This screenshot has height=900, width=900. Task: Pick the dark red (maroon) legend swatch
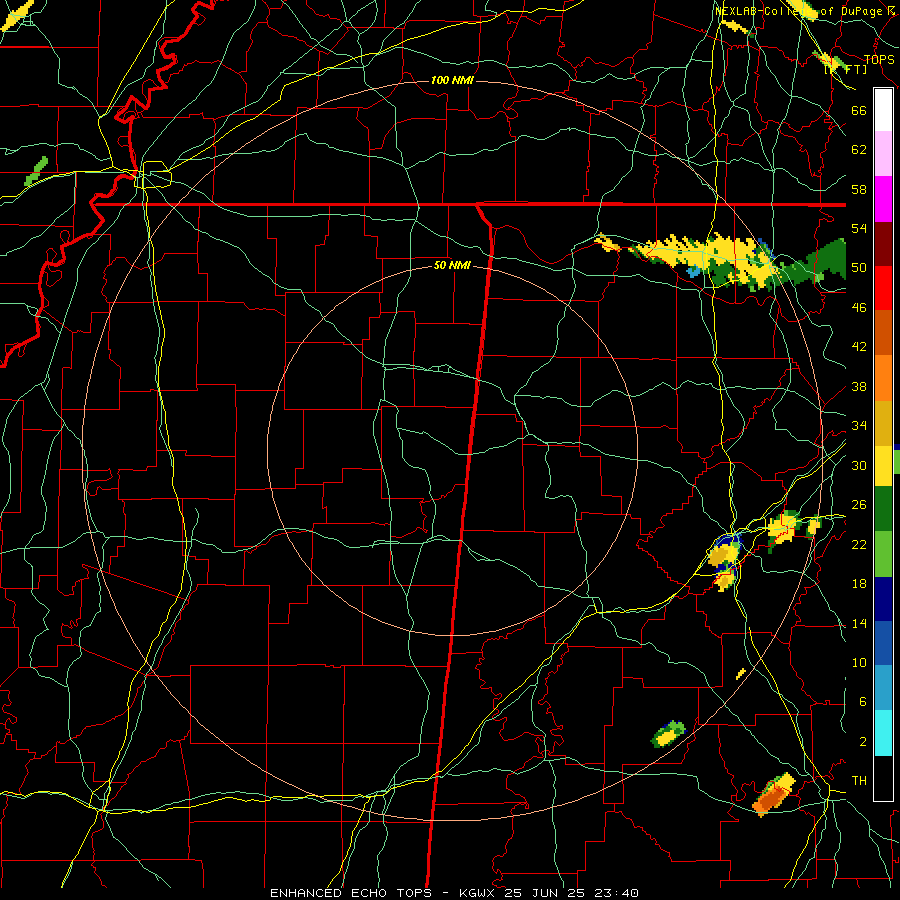click(883, 244)
